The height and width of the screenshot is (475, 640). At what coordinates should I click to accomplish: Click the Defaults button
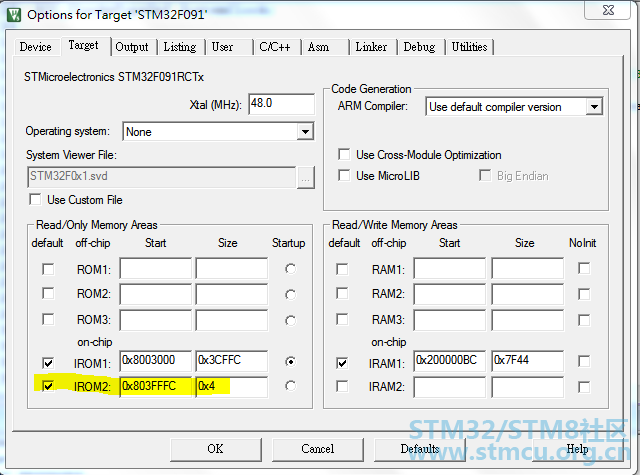pyautogui.click(x=420, y=449)
